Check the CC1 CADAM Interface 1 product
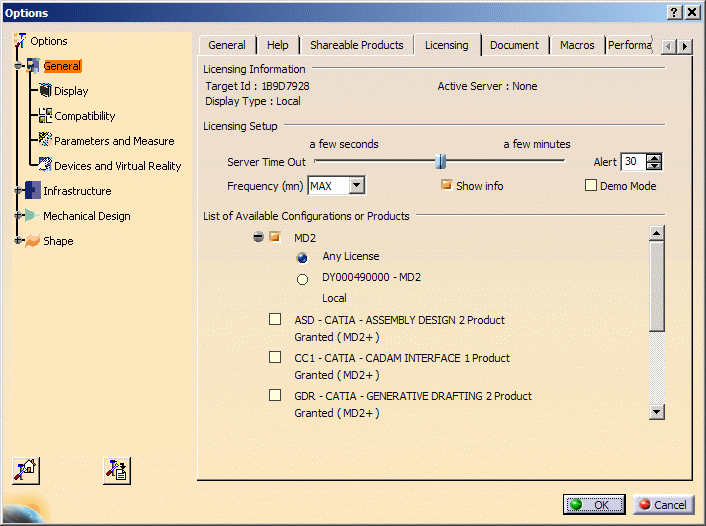 click(275, 357)
